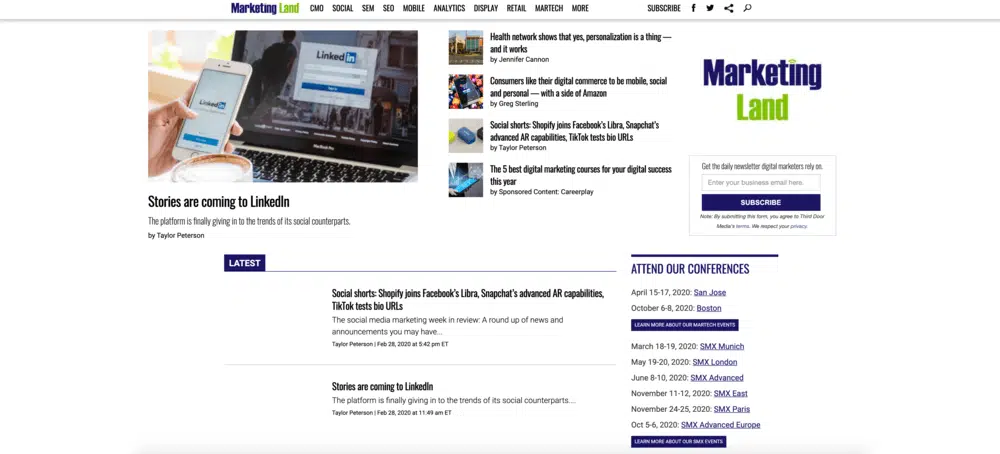Open the search magnifier icon
This screenshot has width=1000, height=454.
pos(747,8)
